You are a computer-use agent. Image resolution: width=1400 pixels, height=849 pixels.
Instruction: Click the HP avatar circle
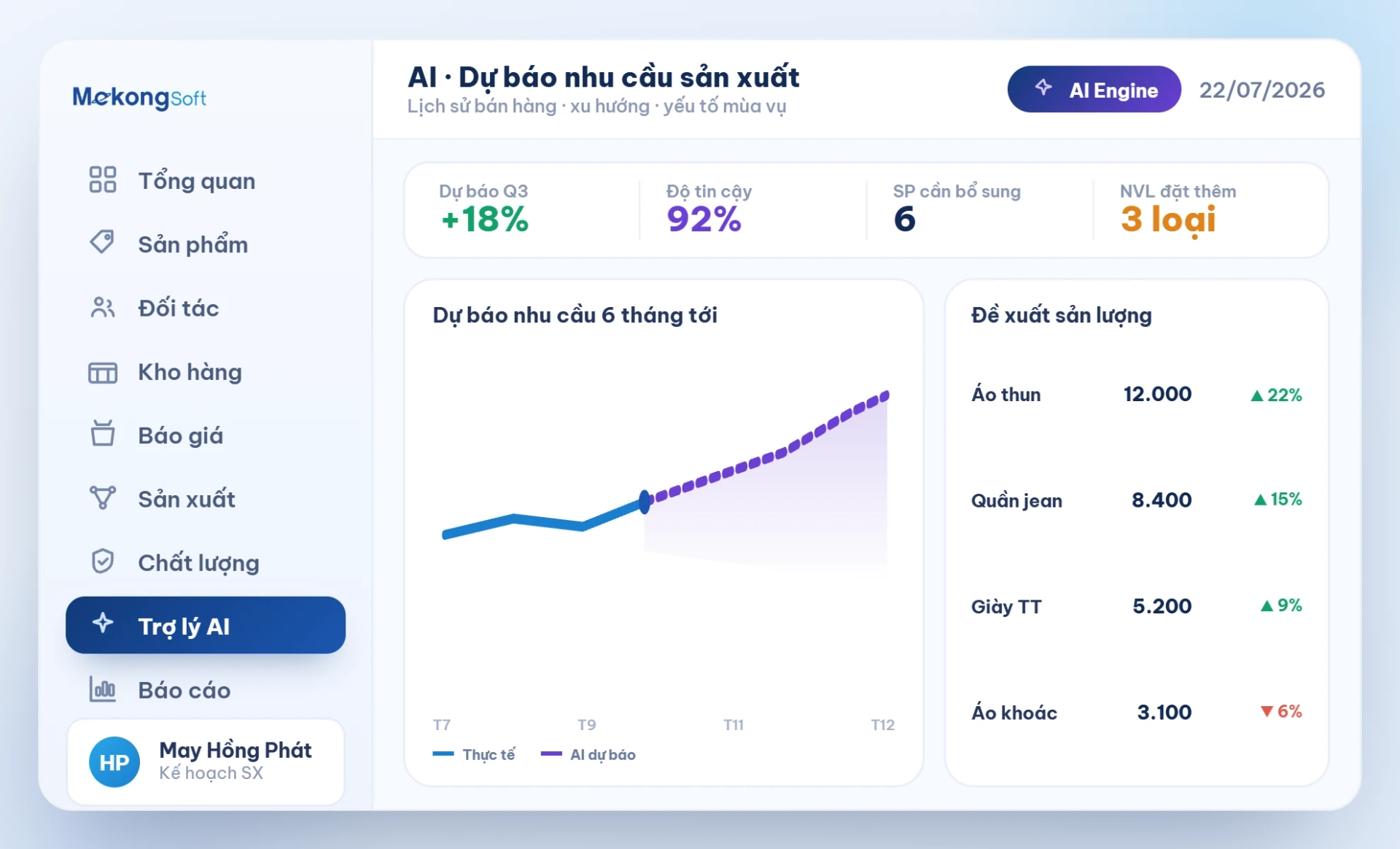tap(114, 762)
